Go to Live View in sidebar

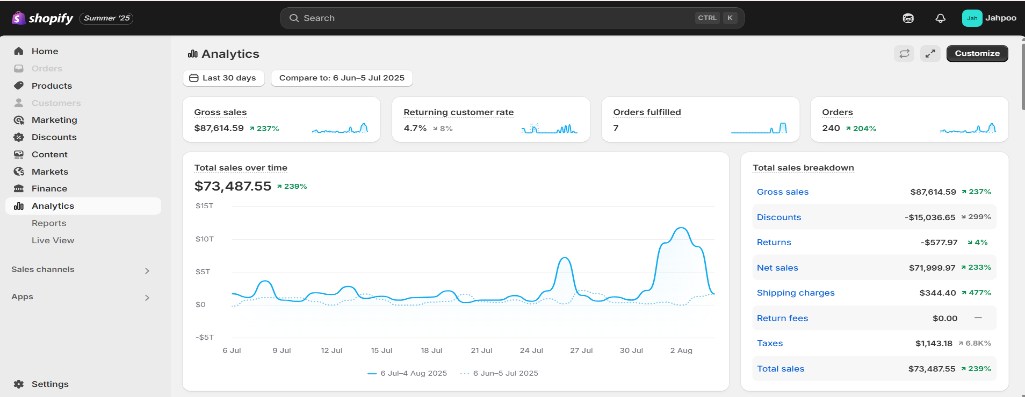(53, 240)
